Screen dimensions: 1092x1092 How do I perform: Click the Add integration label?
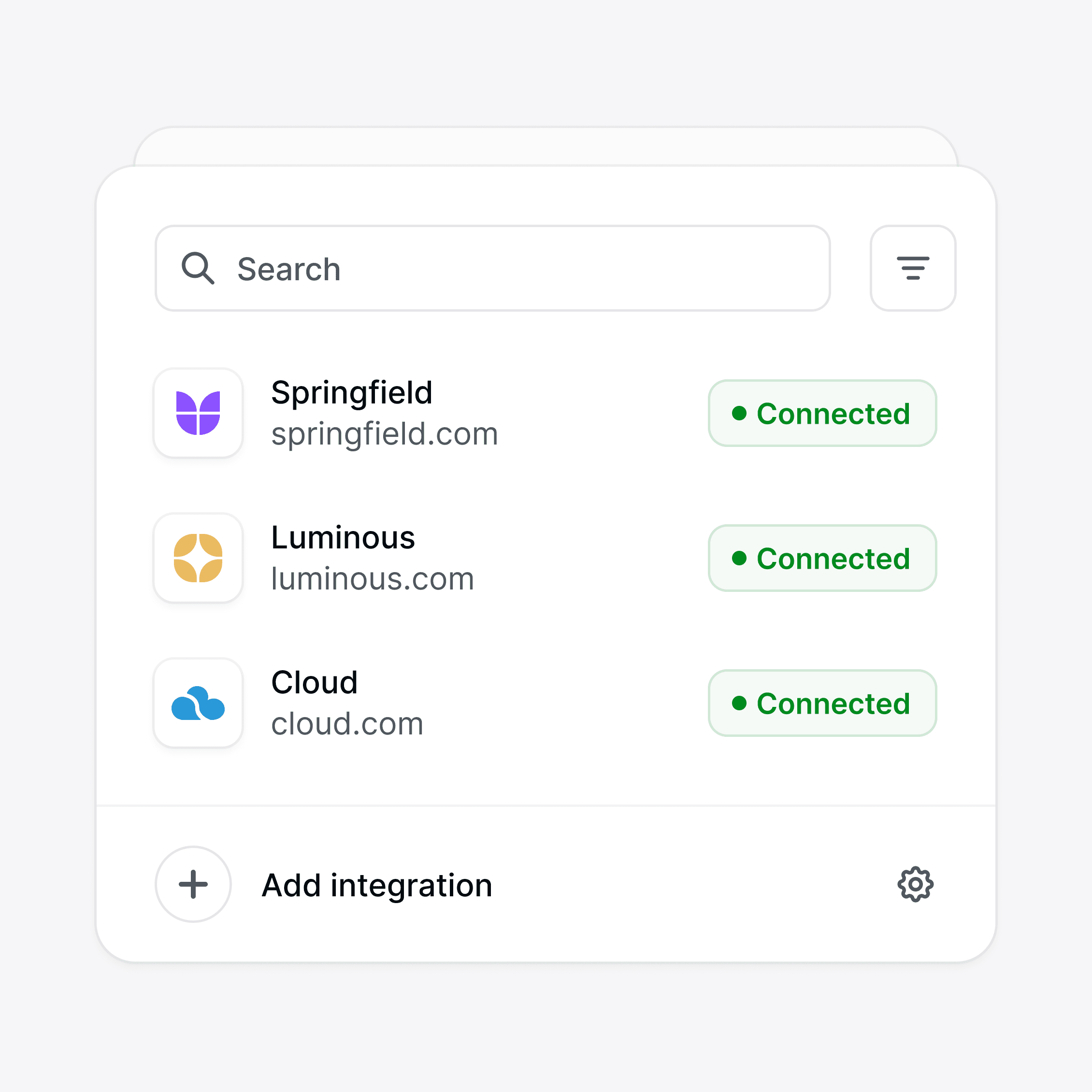click(x=377, y=885)
